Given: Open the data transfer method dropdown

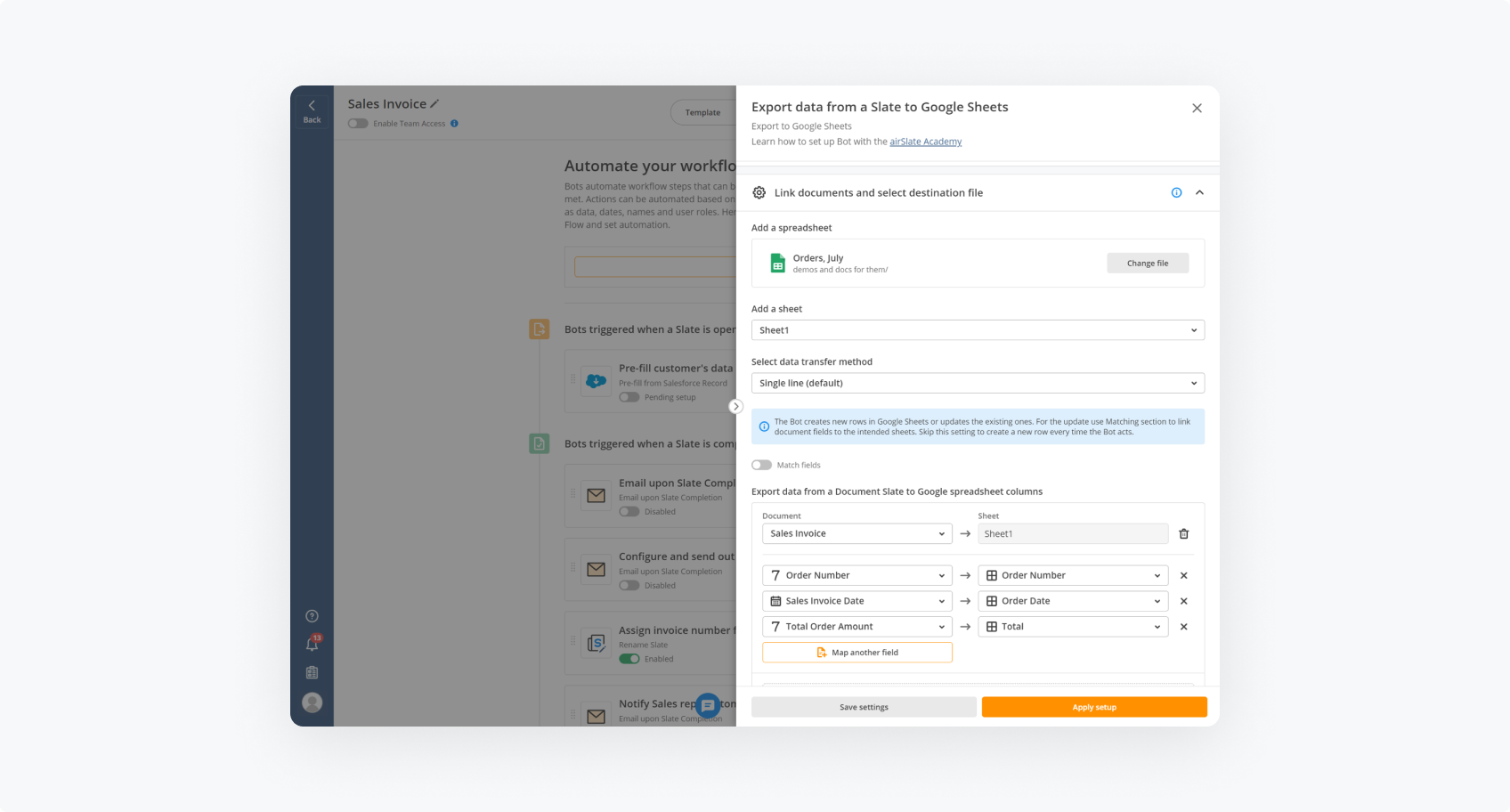Looking at the screenshot, I should tap(977, 384).
